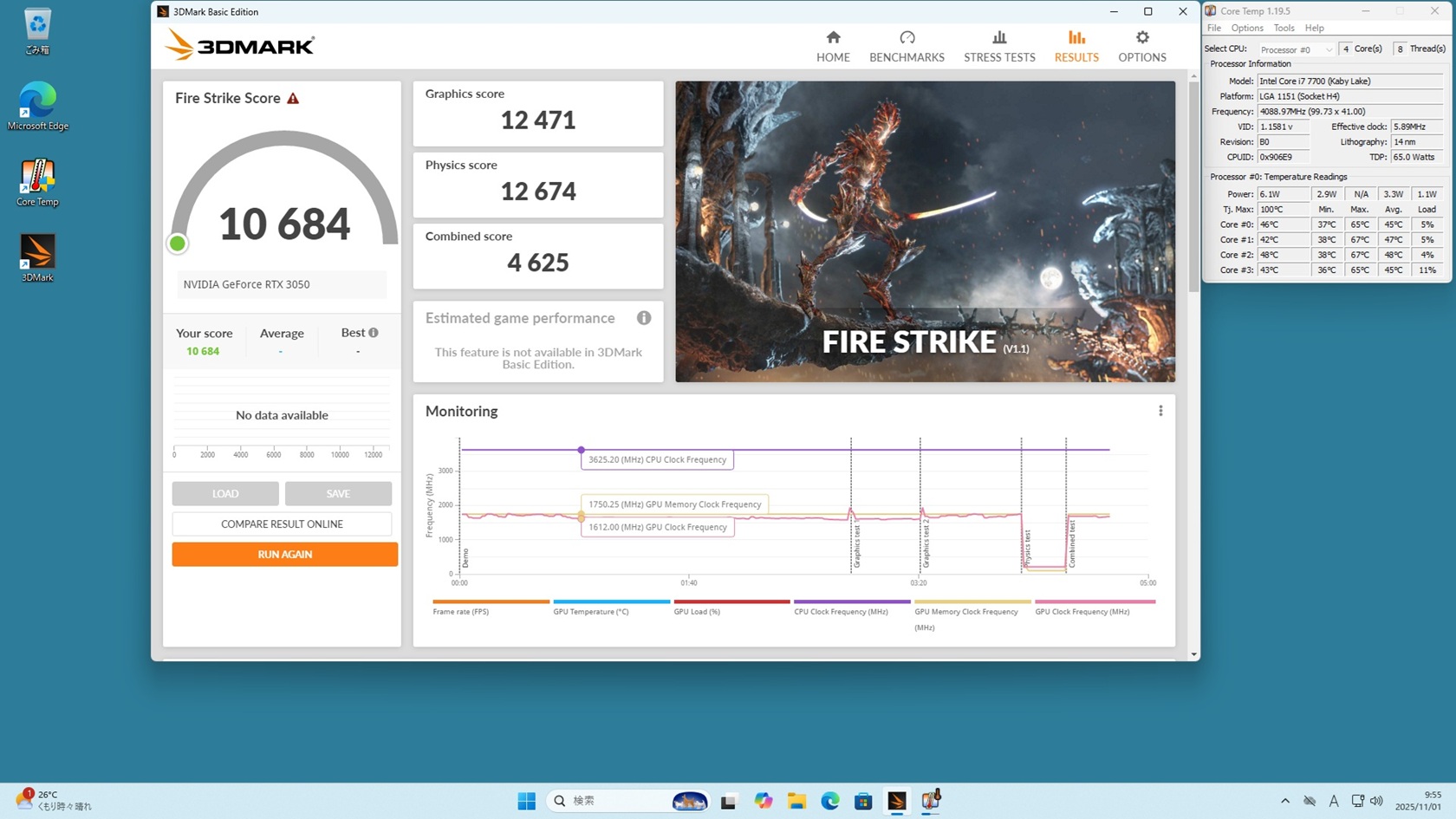Open the STRESS TESTS section
This screenshot has height=819, width=1456.
(x=999, y=47)
